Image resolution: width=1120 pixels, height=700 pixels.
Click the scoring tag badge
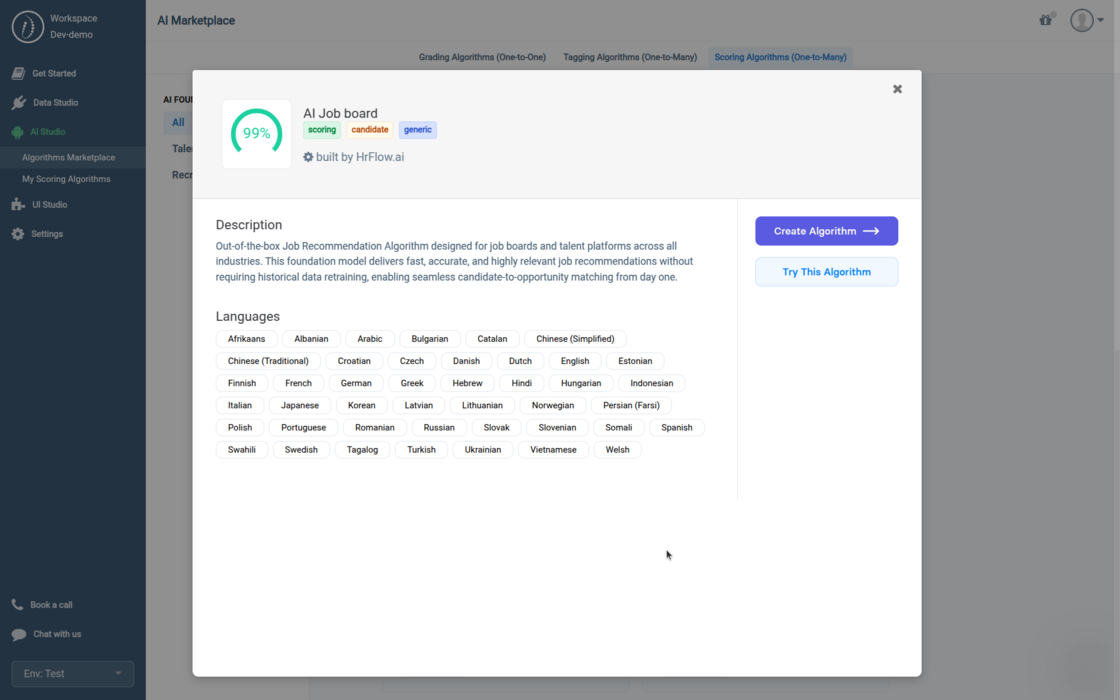[321, 130]
